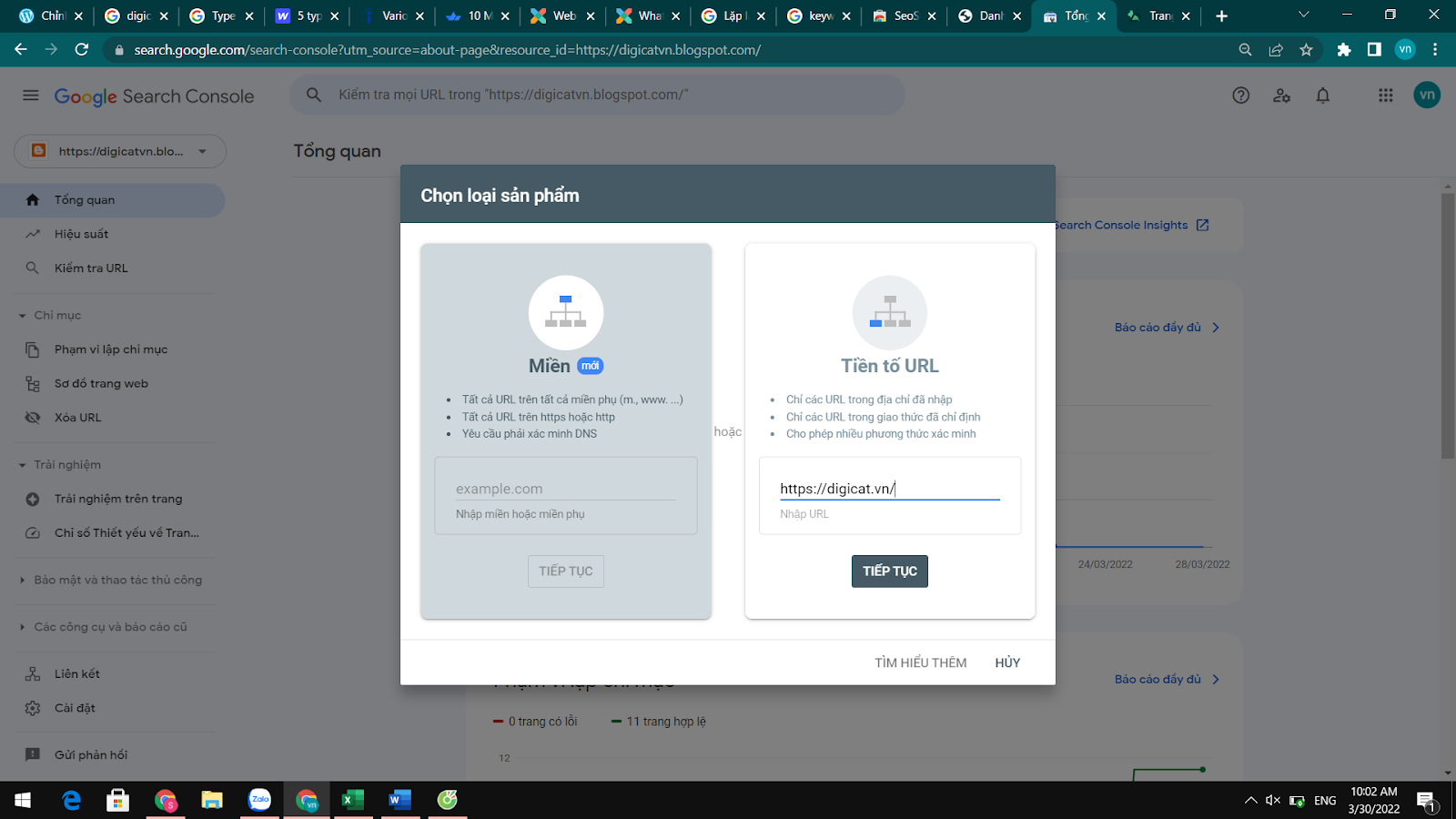Open the Help question mark icon
The image size is (1456, 819).
(1241, 96)
